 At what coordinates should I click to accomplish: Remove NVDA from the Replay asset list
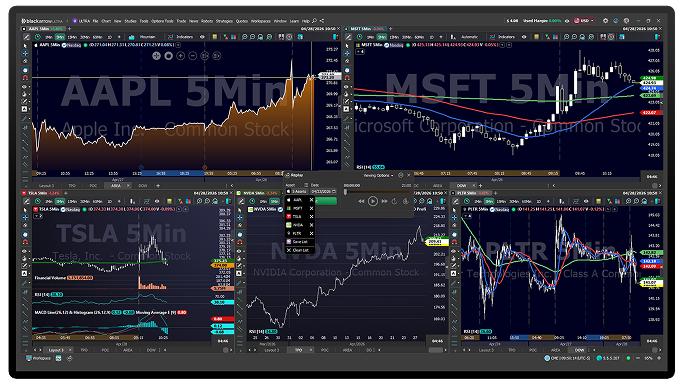[x=311, y=225]
